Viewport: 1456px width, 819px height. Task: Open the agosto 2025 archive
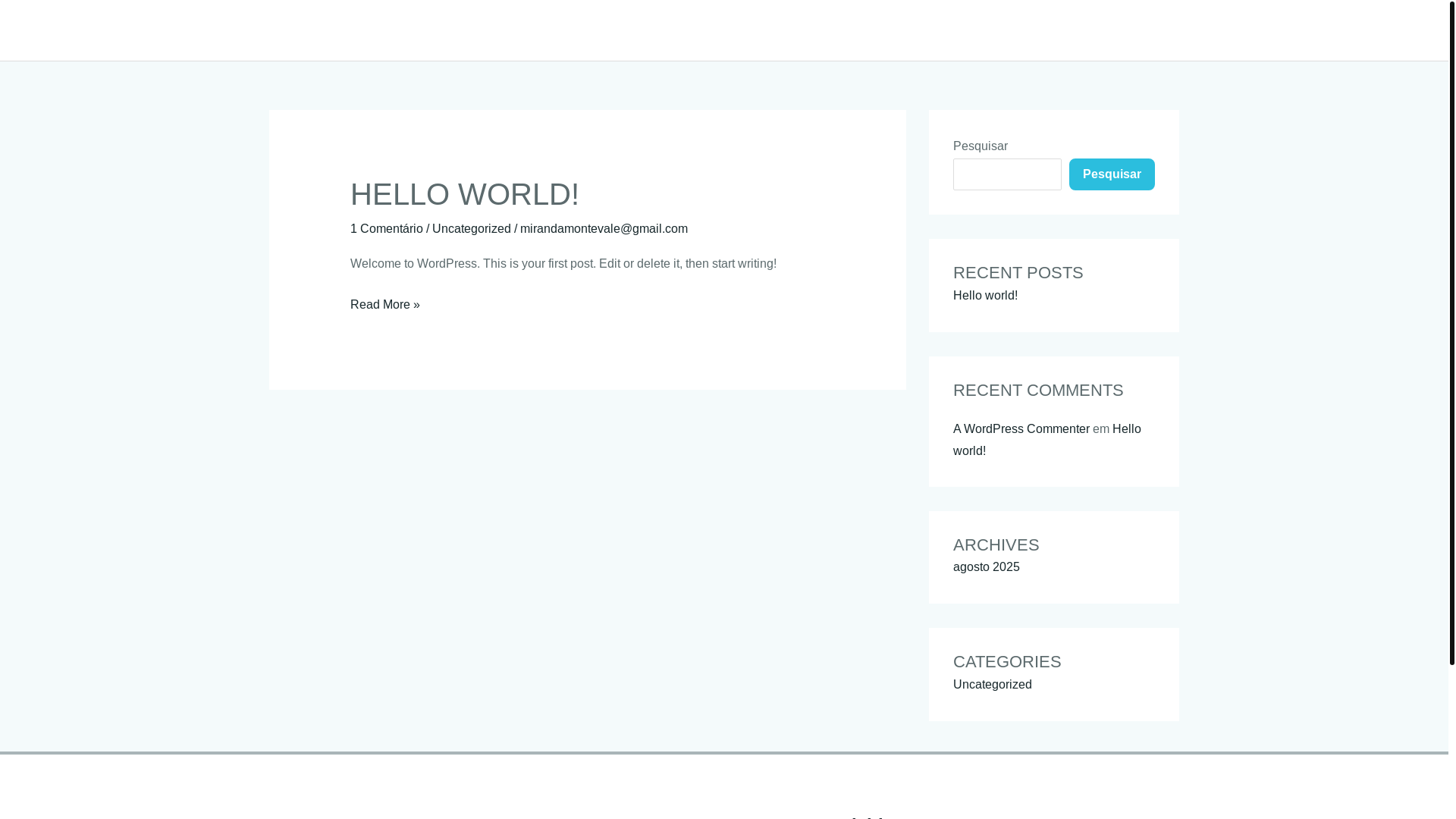point(986,566)
